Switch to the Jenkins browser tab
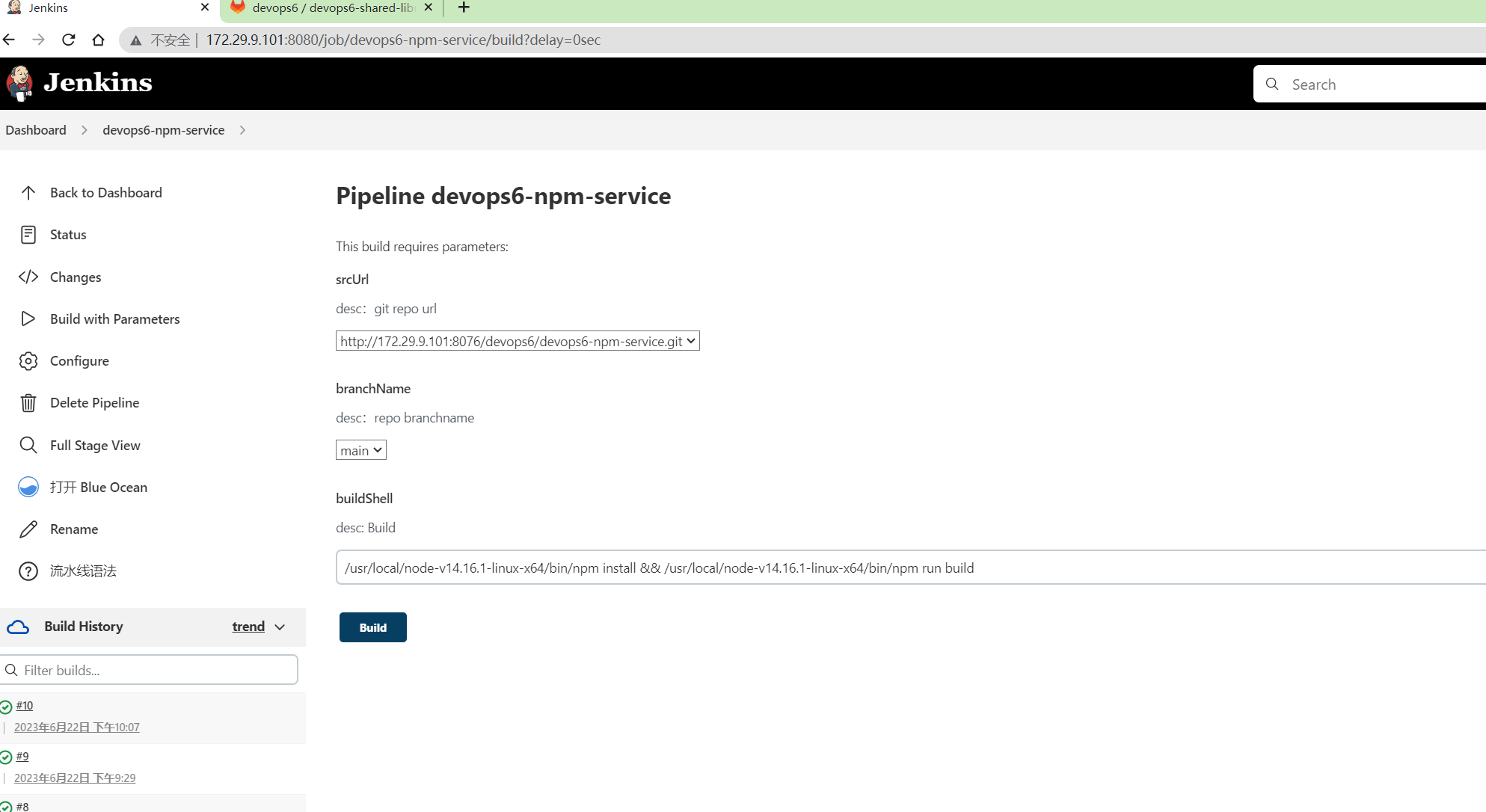The width and height of the screenshot is (1486, 812). click(109, 8)
